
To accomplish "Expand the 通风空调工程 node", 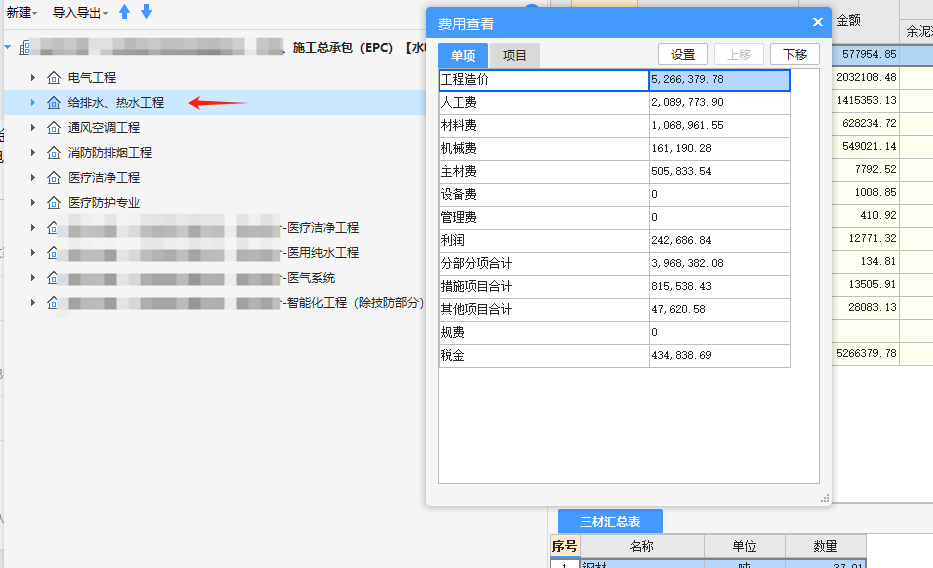I will click(33, 127).
